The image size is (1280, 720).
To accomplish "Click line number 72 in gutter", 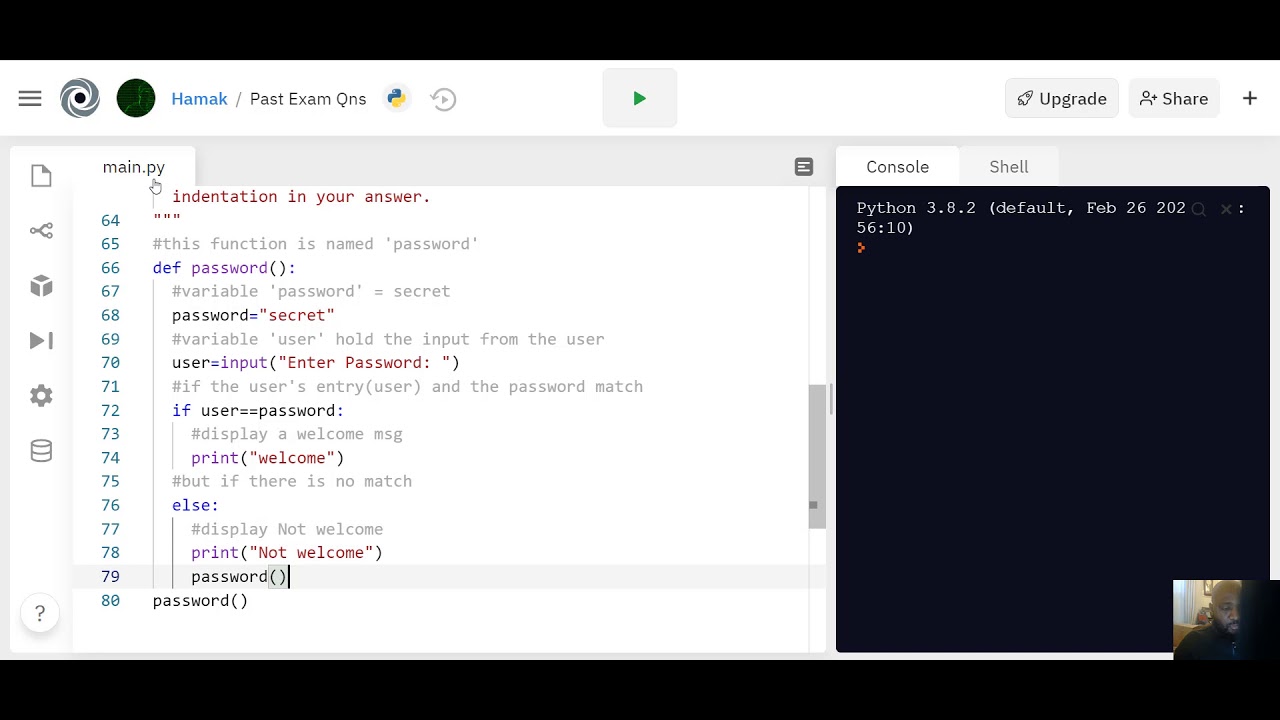I will point(110,410).
